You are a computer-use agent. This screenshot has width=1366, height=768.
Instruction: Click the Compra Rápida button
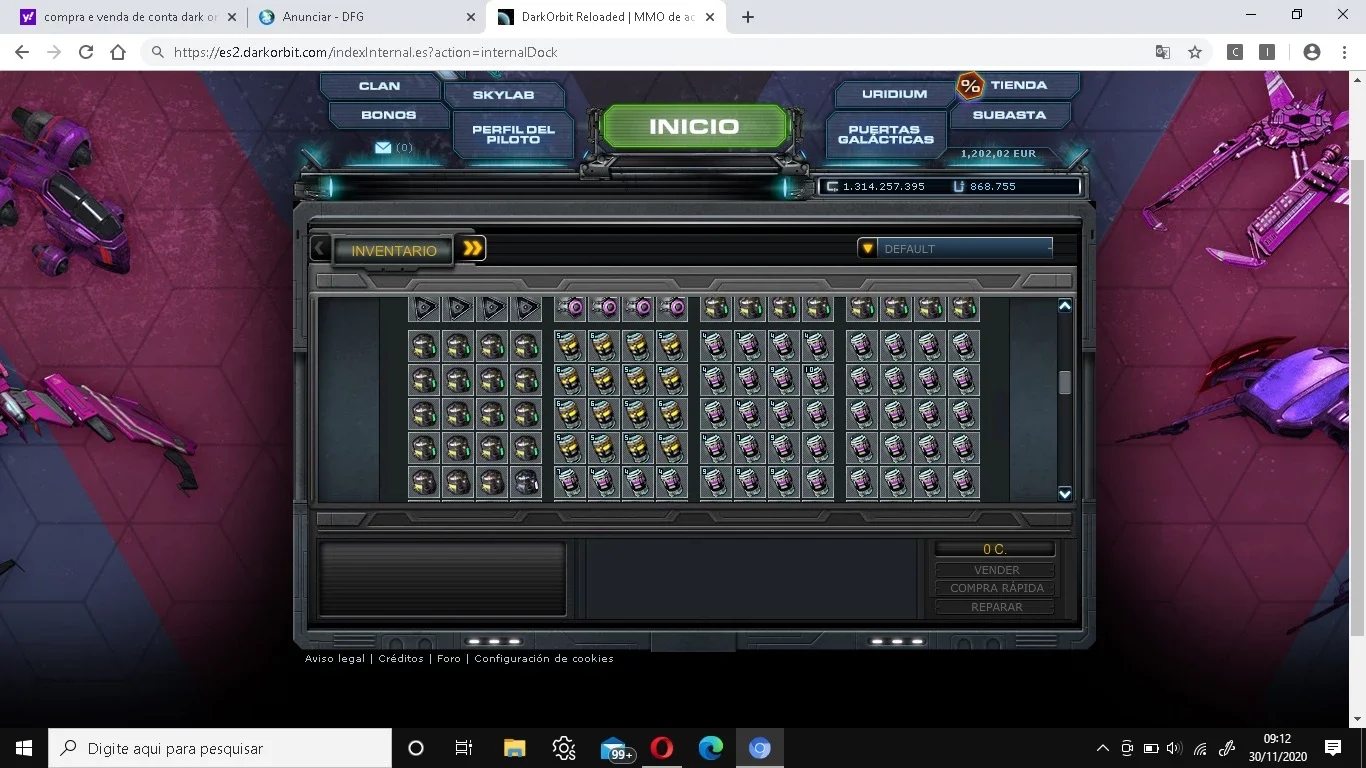(996, 588)
